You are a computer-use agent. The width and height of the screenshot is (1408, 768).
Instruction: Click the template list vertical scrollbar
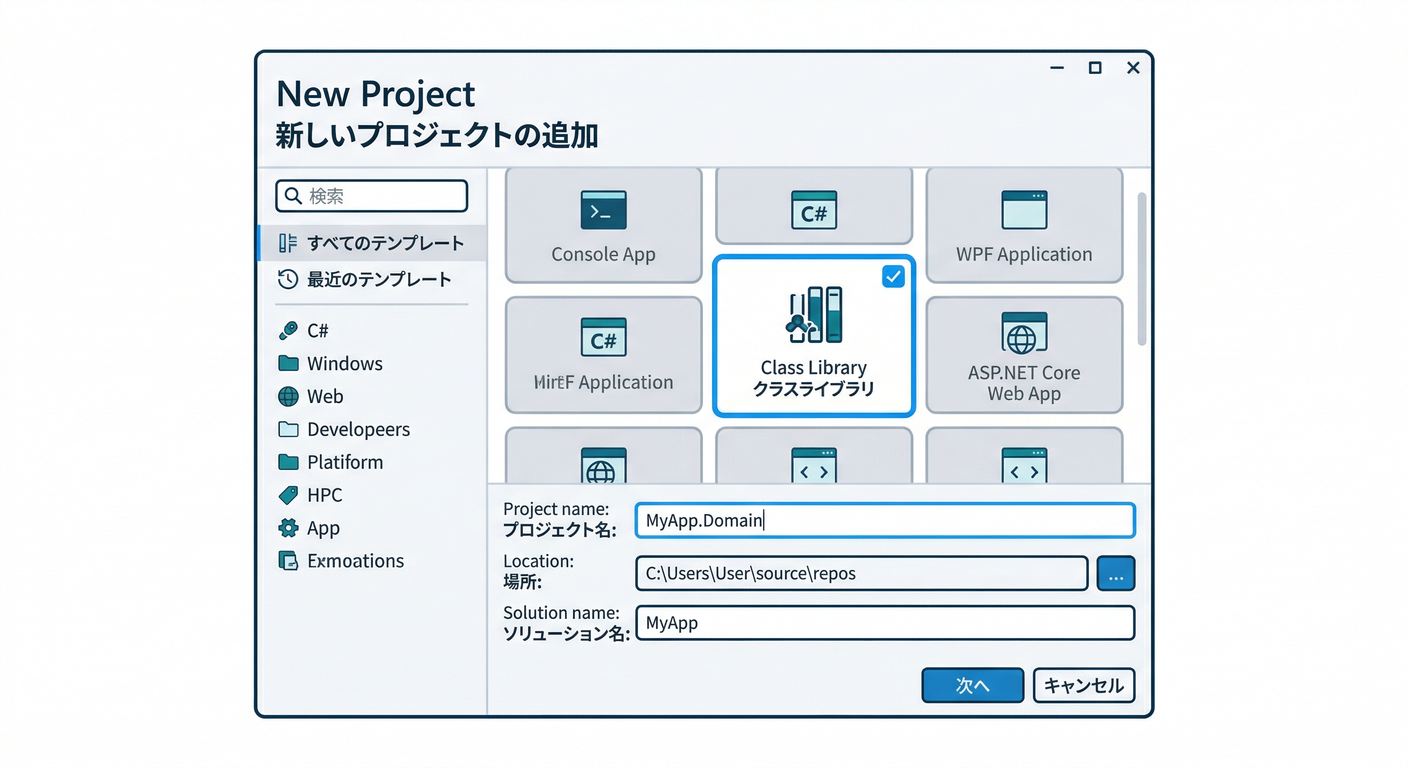(1142, 268)
